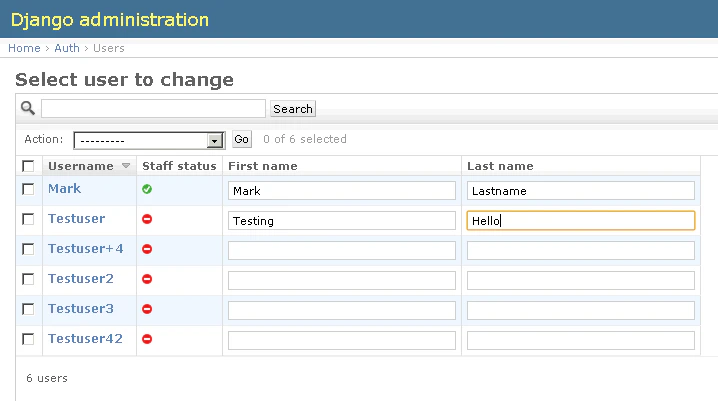Open the Testuser+4 username link

click(x=86, y=249)
